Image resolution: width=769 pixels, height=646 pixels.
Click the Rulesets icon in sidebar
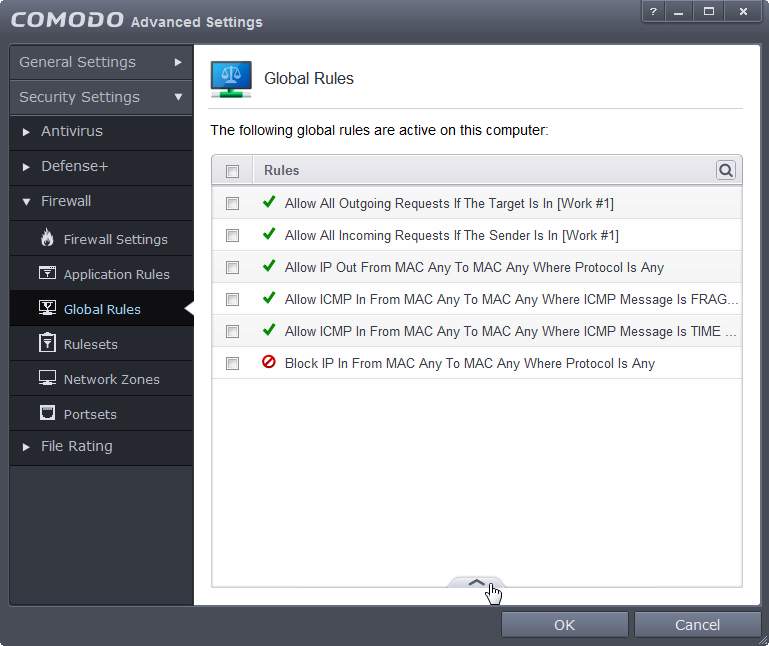(47, 344)
